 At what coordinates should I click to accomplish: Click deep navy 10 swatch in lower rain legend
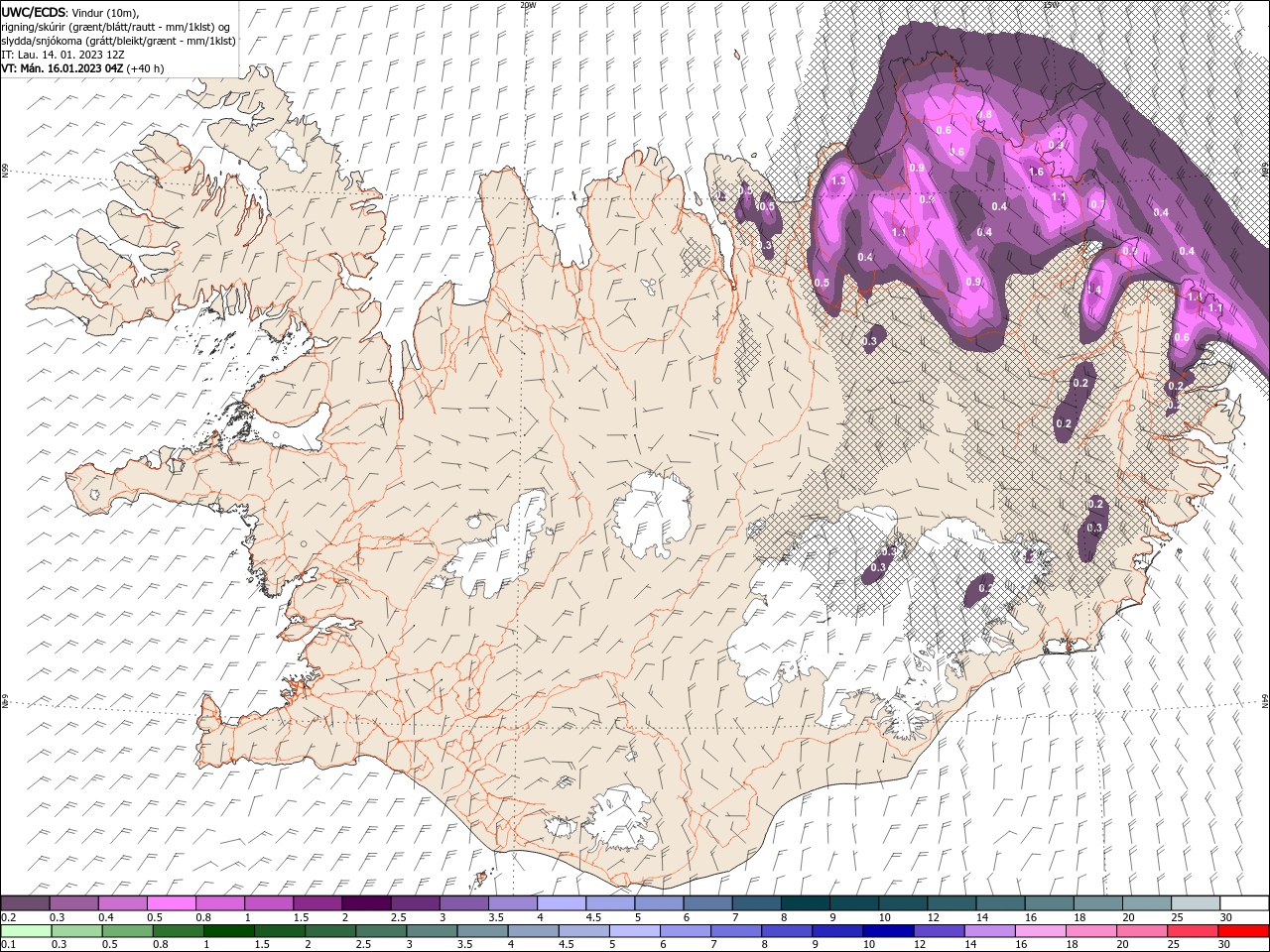(x=889, y=930)
